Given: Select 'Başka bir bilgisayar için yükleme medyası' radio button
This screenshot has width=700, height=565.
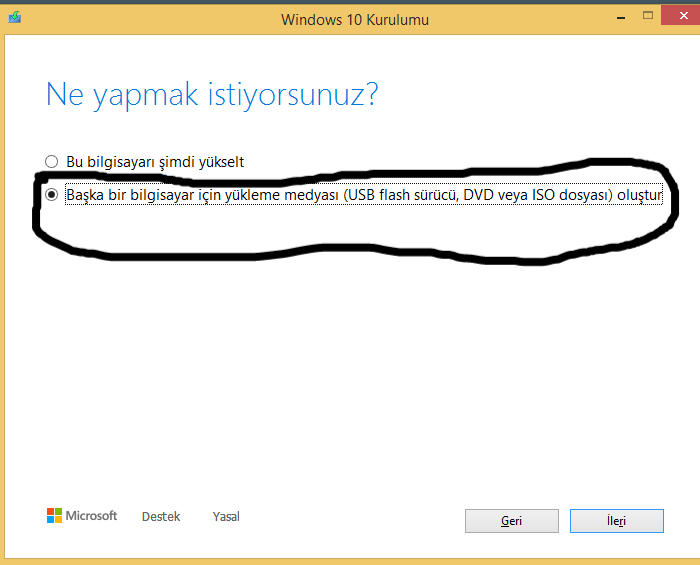Looking at the screenshot, I should tap(51, 195).
